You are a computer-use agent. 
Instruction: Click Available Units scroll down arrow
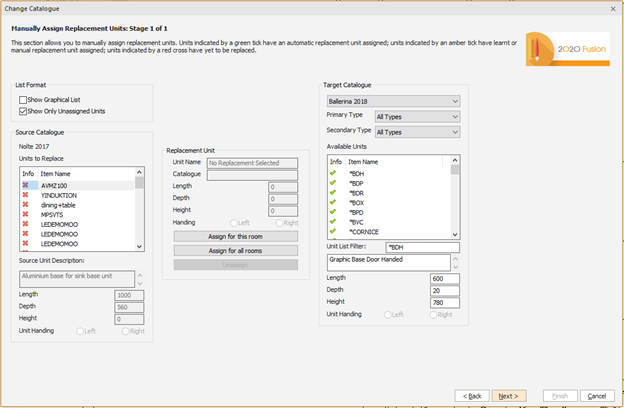point(455,234)
